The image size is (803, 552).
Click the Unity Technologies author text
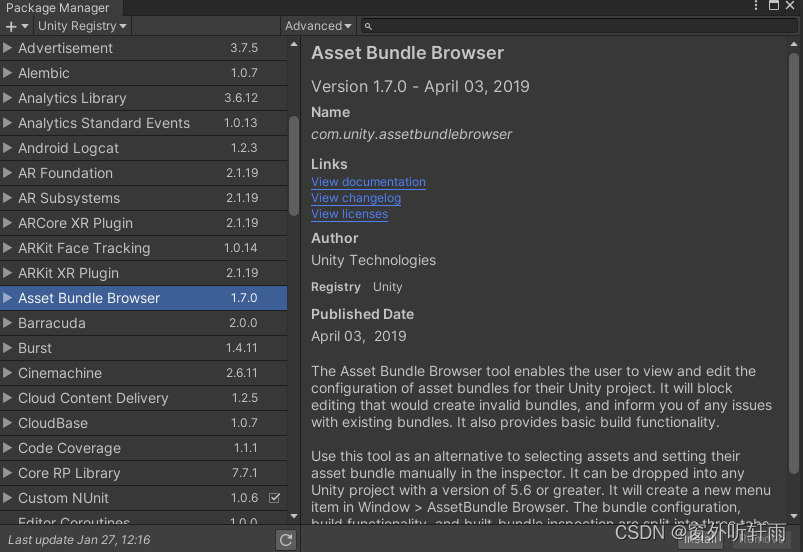[x=373, y=260]
